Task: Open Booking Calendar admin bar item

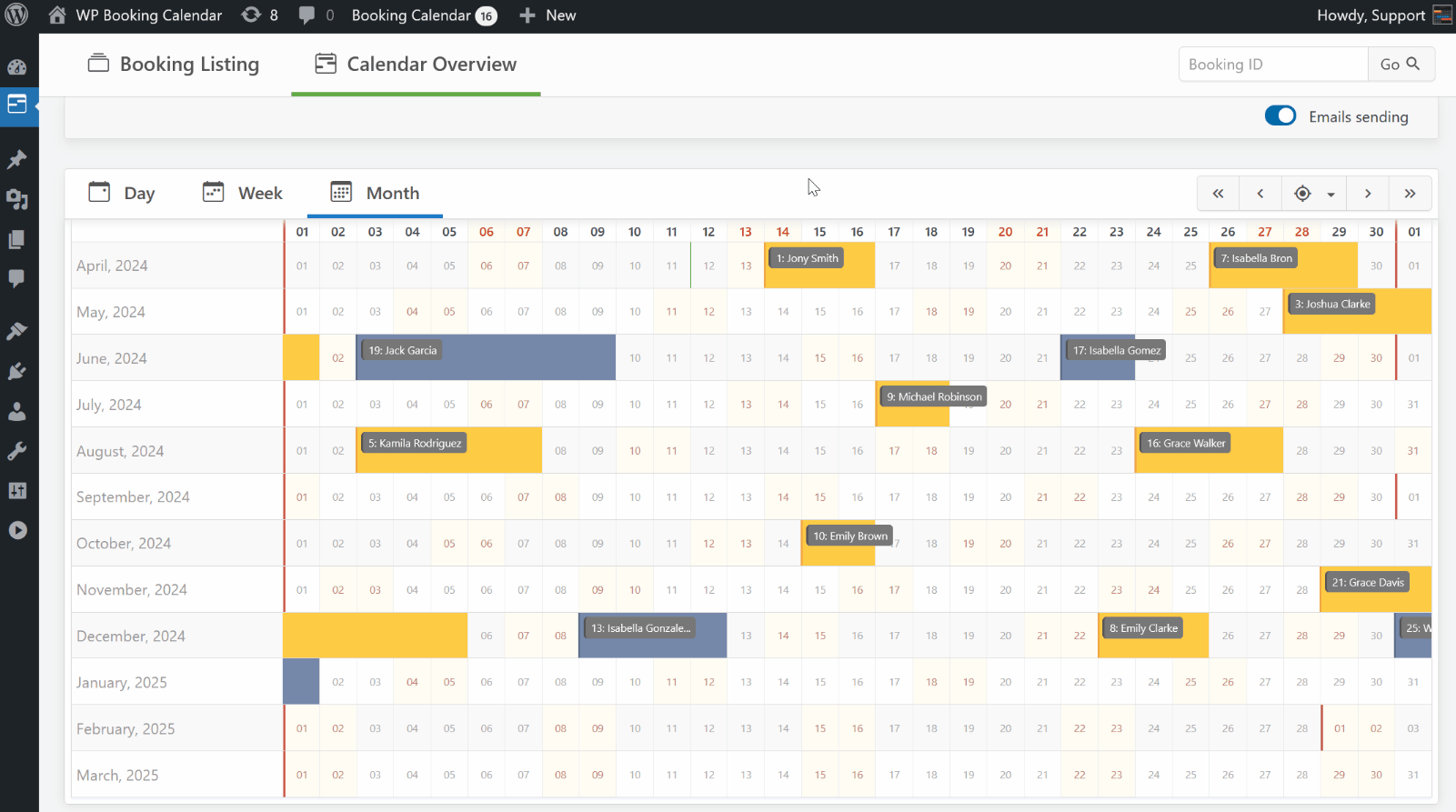Action: click(x=424, y=15)
